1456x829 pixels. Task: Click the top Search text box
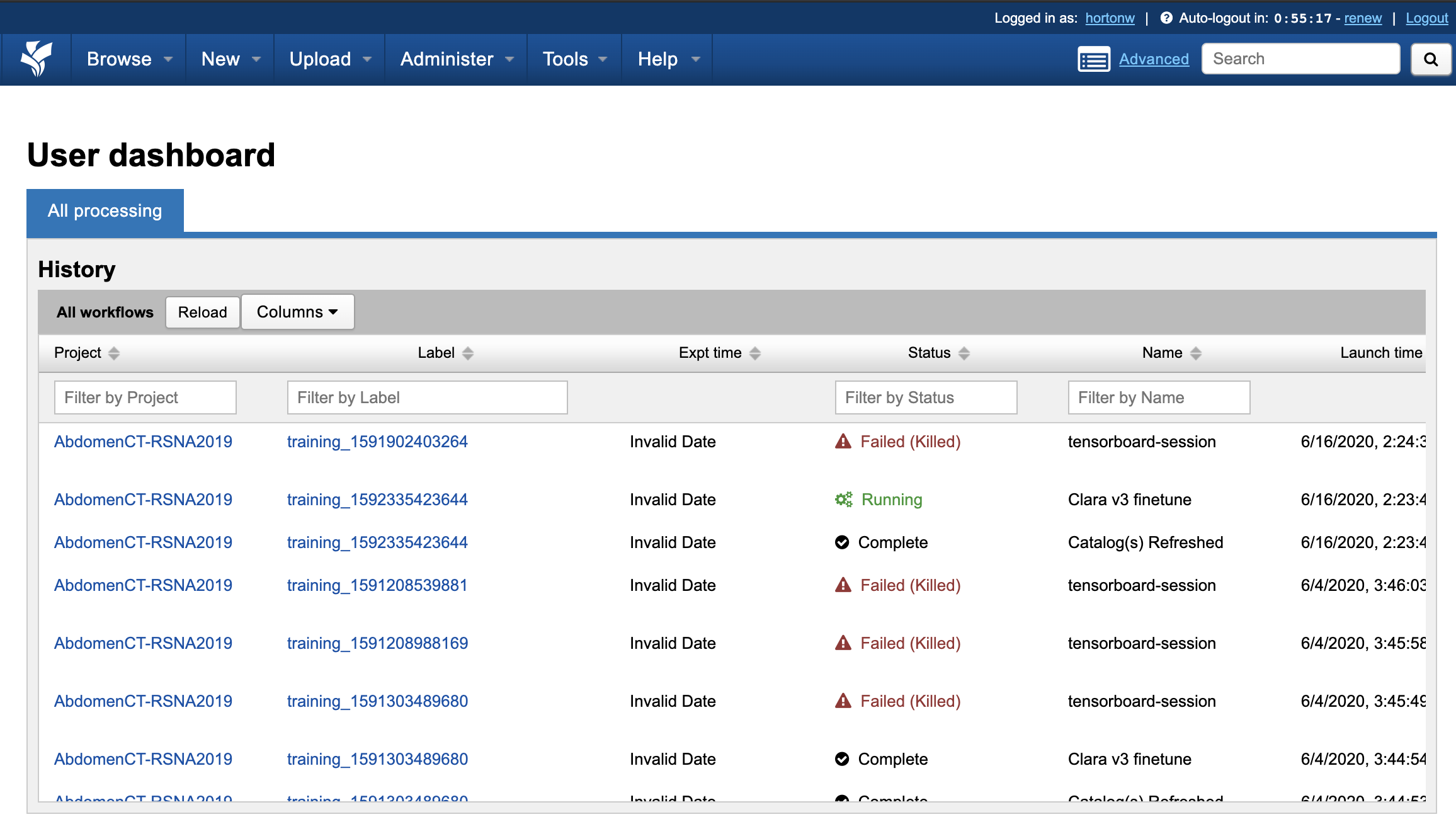tap(1300, 59)
